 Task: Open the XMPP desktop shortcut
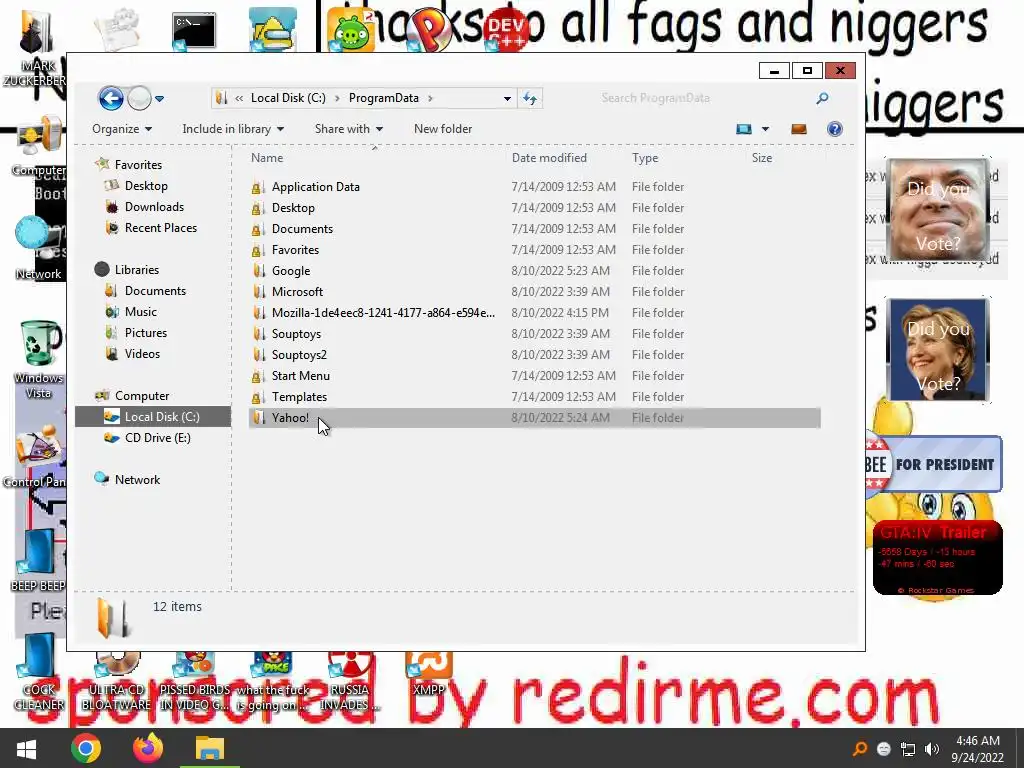(x=428, y=675)
